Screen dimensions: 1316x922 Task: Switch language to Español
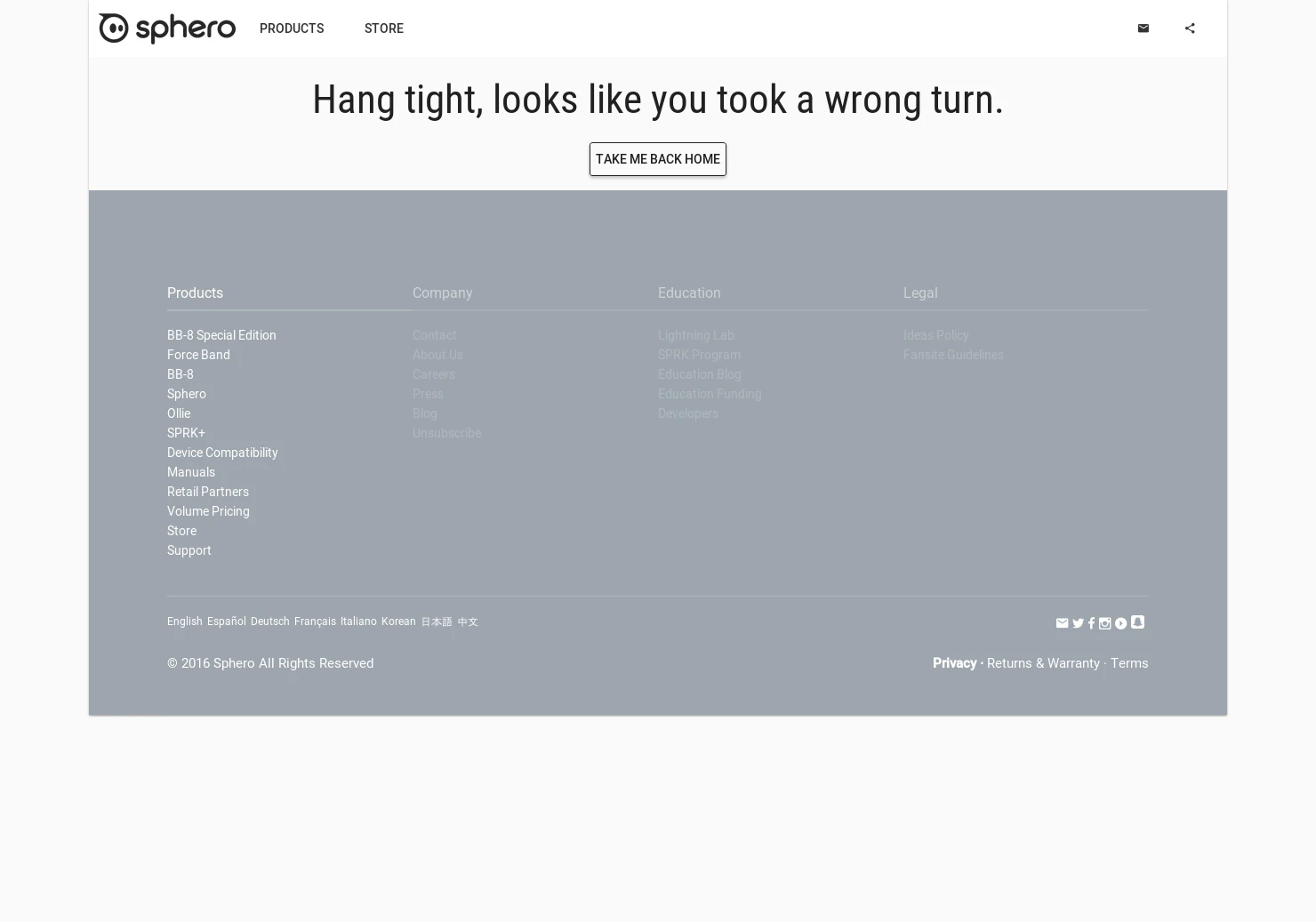tap(227, 621)
